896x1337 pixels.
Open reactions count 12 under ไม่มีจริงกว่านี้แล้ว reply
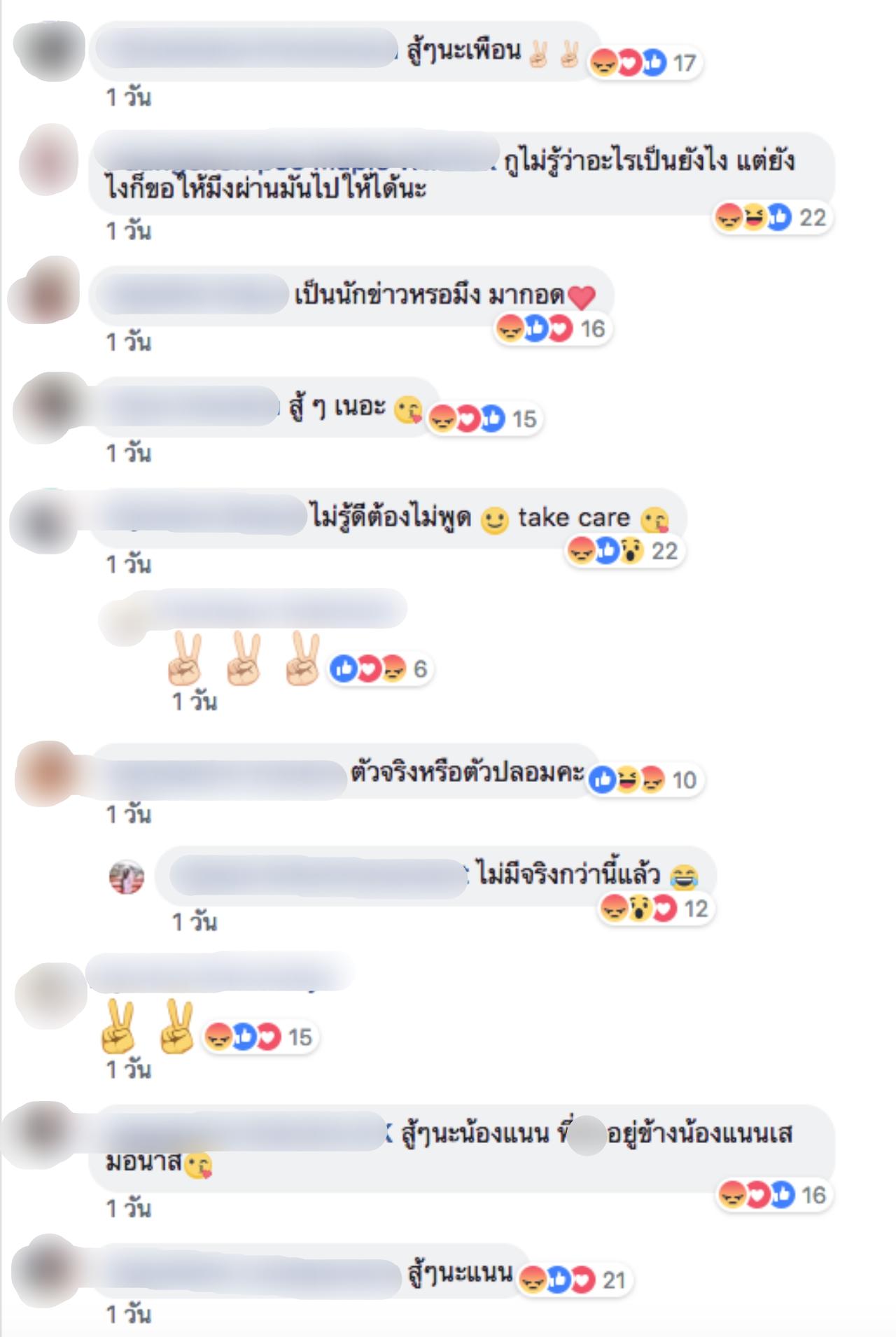click(x=656, y=909)
